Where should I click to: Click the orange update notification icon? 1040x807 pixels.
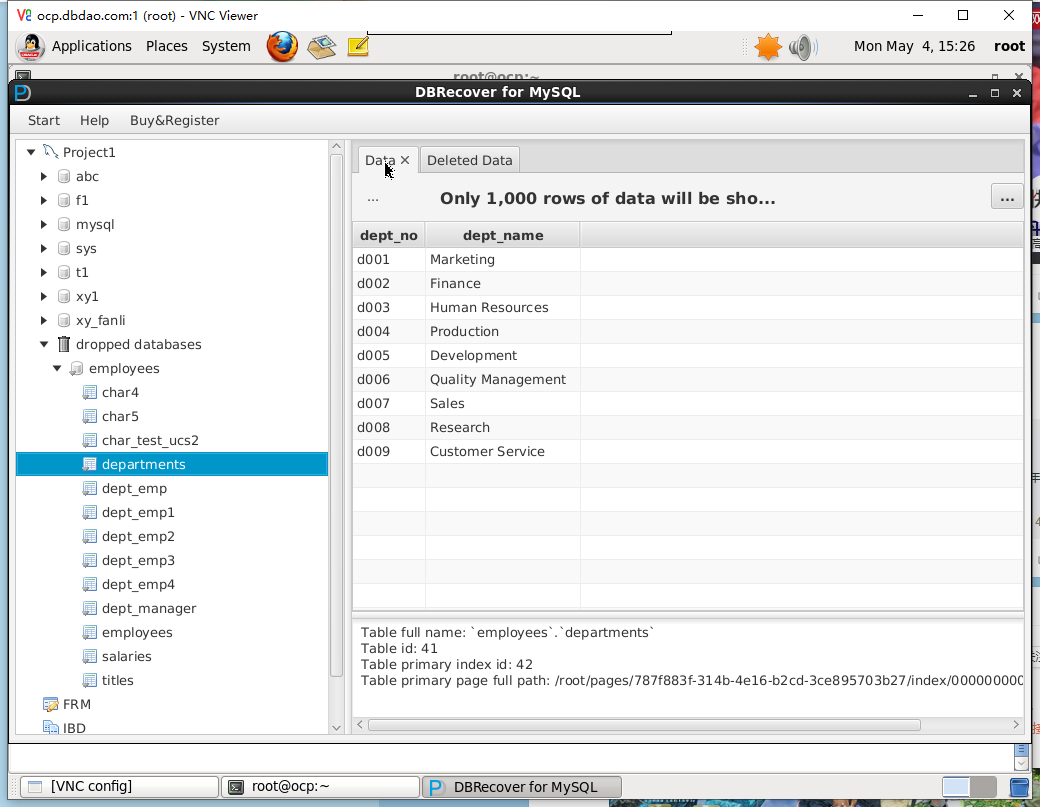coord(767,46)
